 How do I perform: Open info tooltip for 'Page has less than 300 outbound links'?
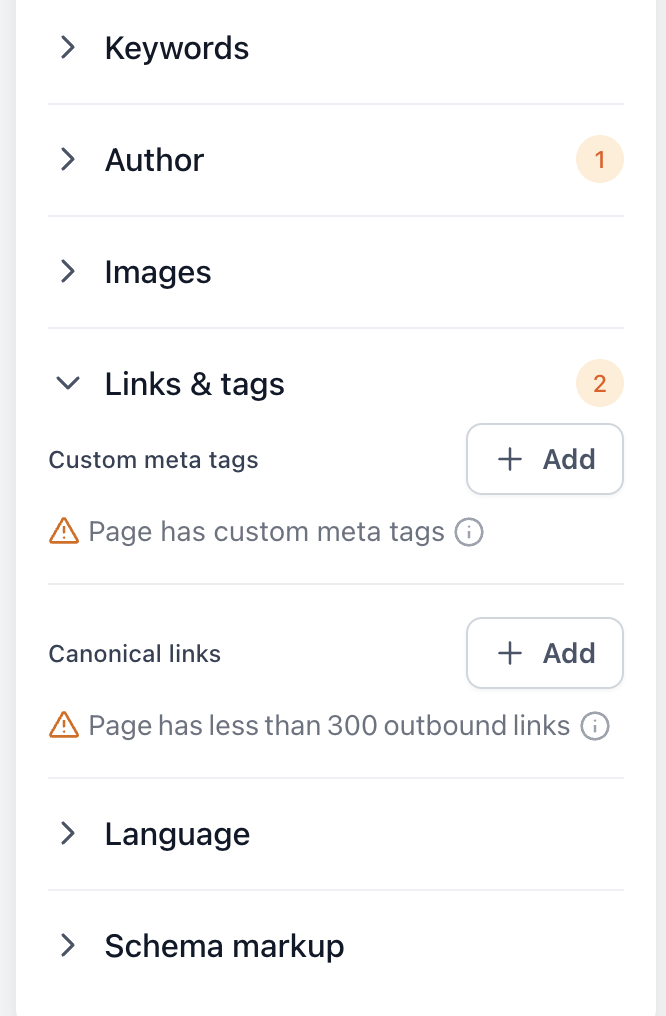click(x=595, y=726)
